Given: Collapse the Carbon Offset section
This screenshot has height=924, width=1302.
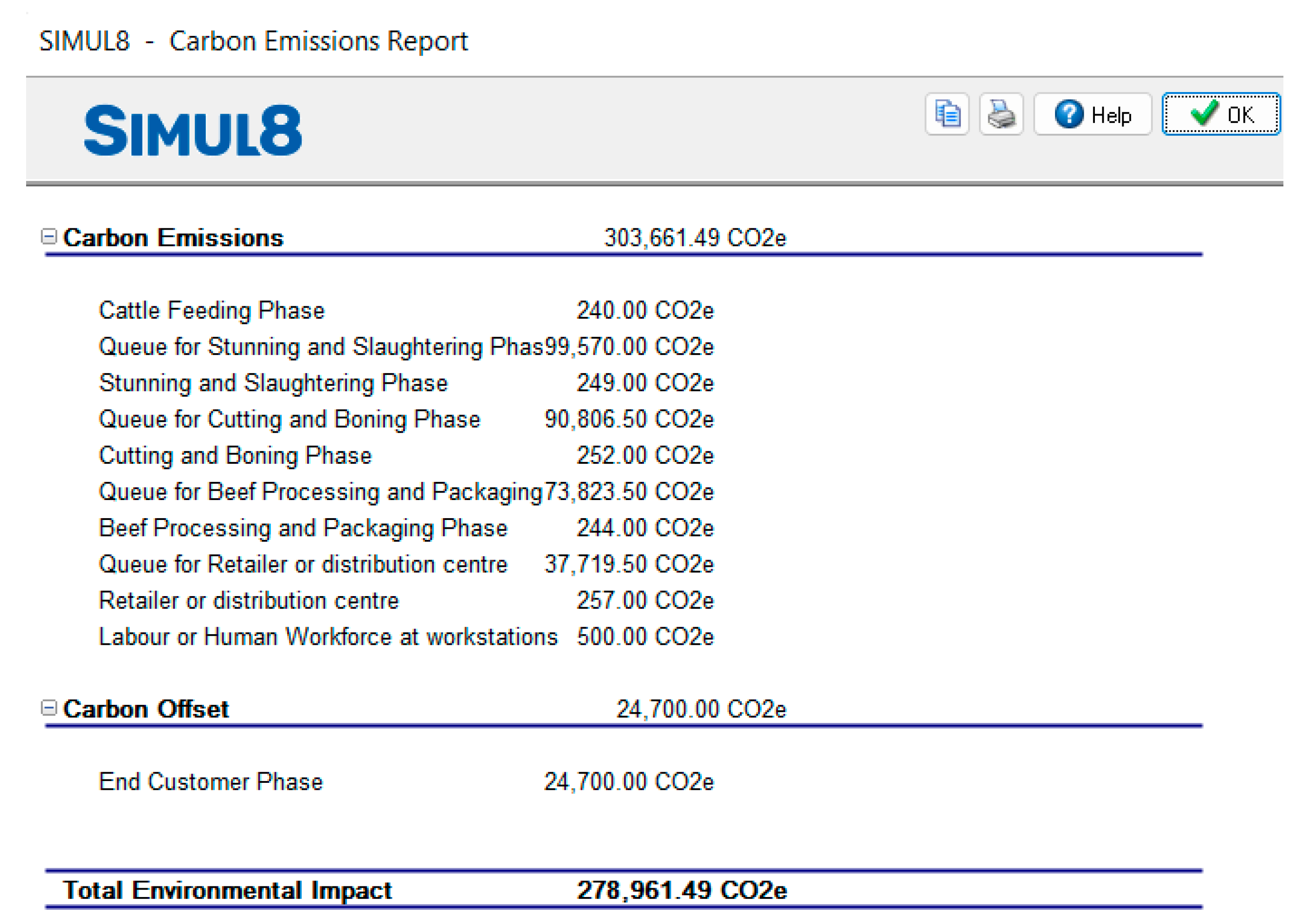Looking at the screenshot, I should (50, 708).
